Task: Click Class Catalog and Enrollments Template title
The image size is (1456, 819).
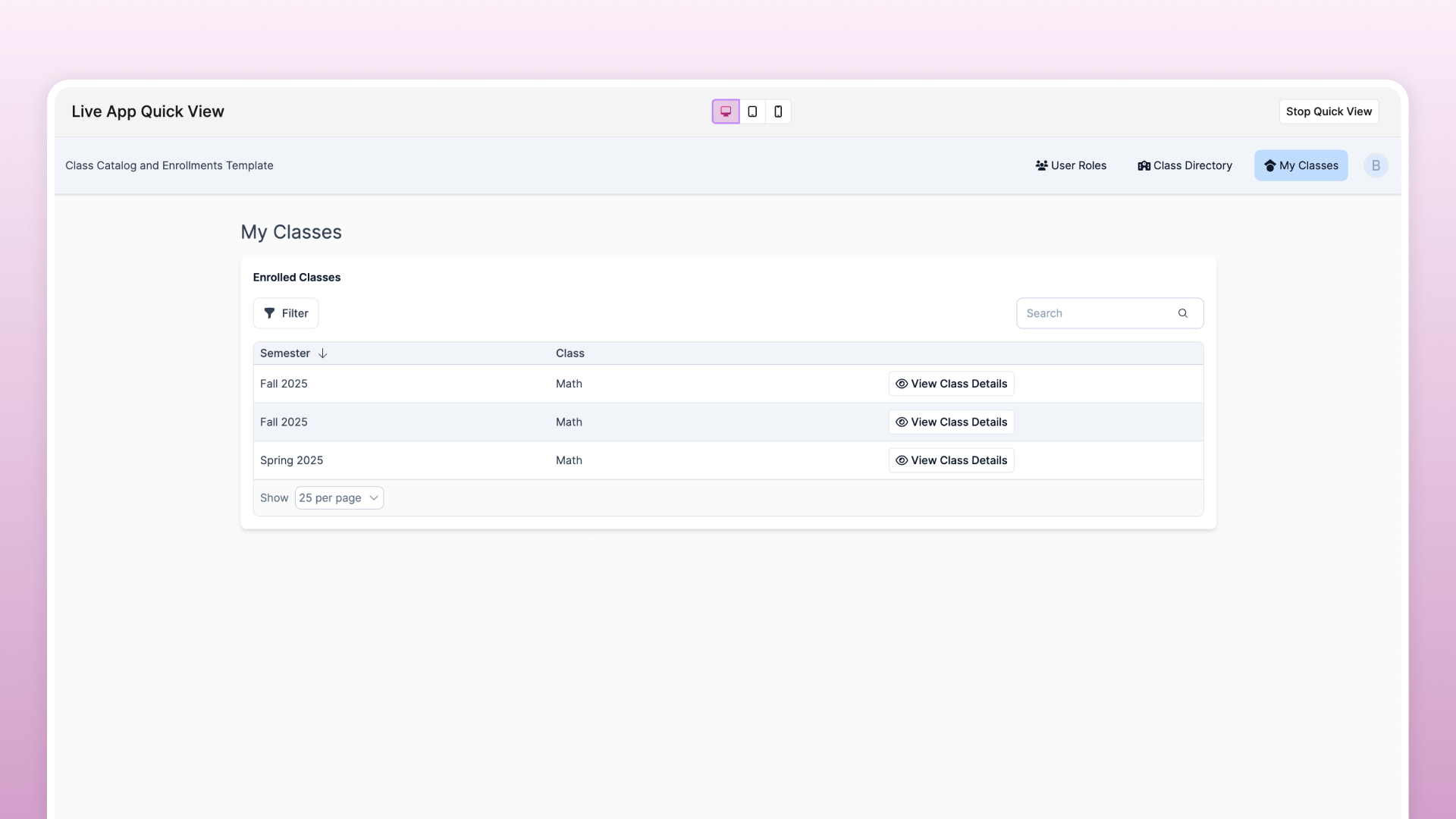Action: click(169, 165)
